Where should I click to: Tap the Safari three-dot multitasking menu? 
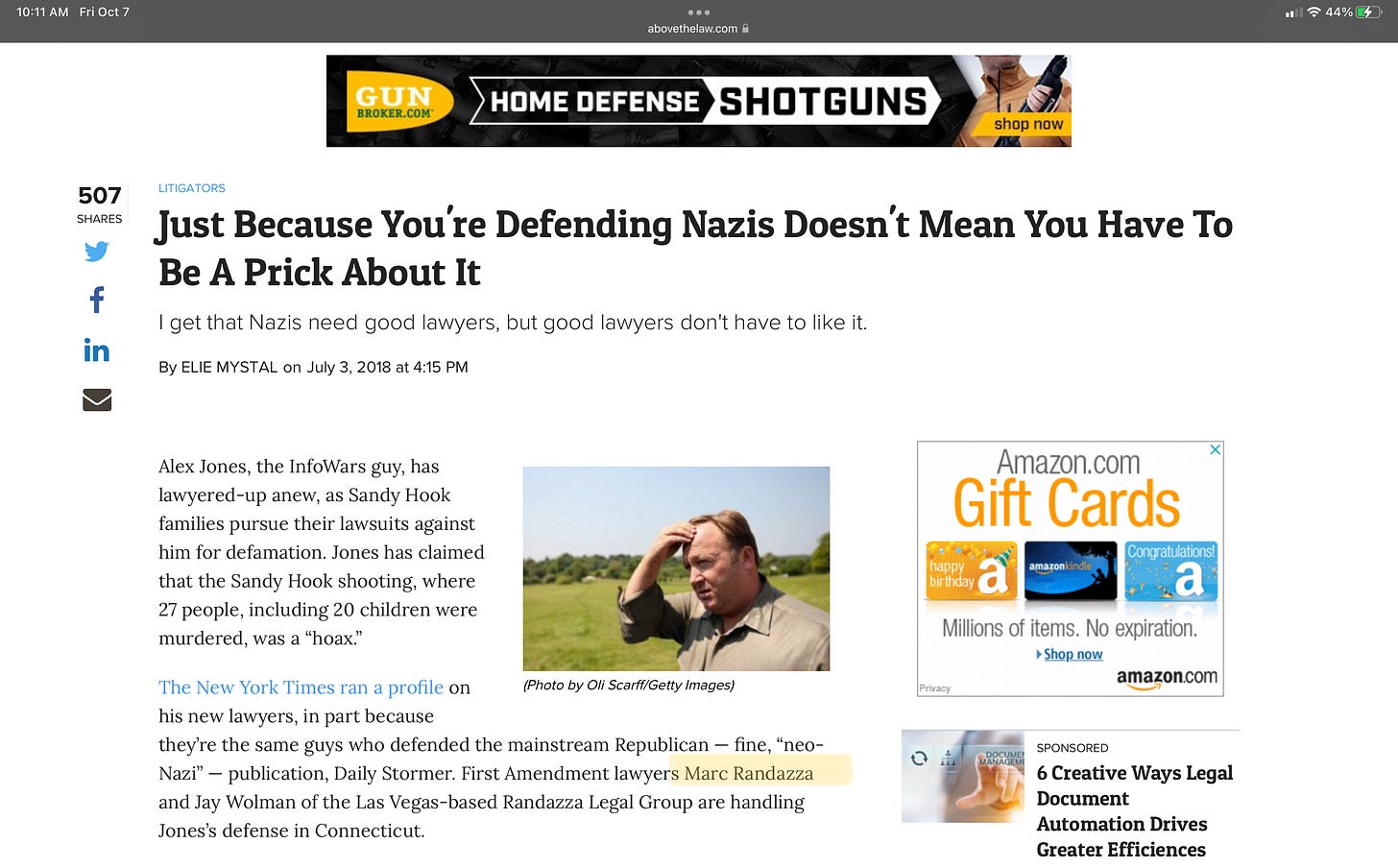[699, 12]
